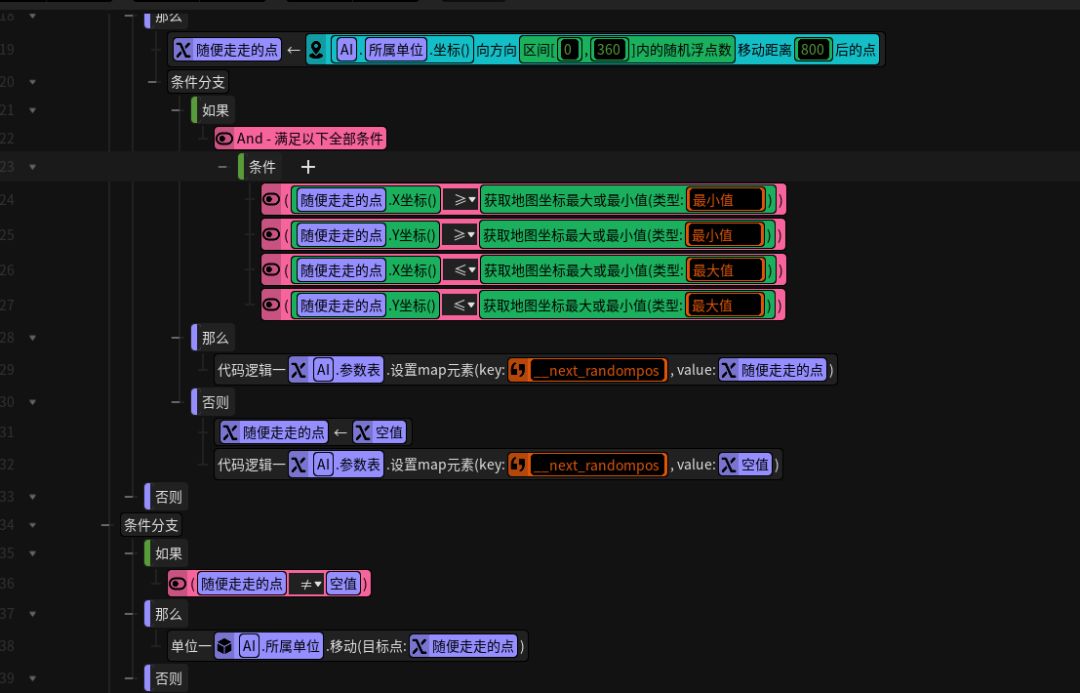Open ≥ operator dropdown on line 25
Viewport: 1080px width, 693px height.
(x=460, y=235)
